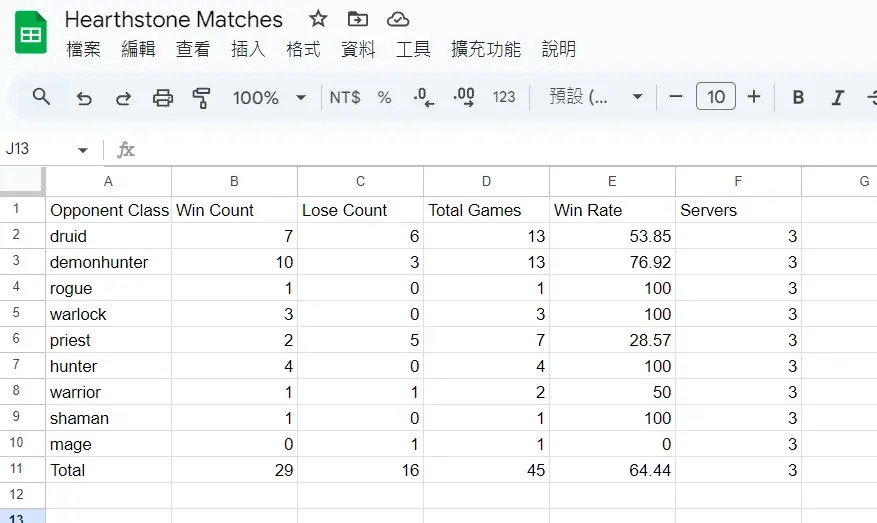The height and width of the screenshot is (523, 877).
Task: Open the 擴充功能 menu
Action: [486, 49]
